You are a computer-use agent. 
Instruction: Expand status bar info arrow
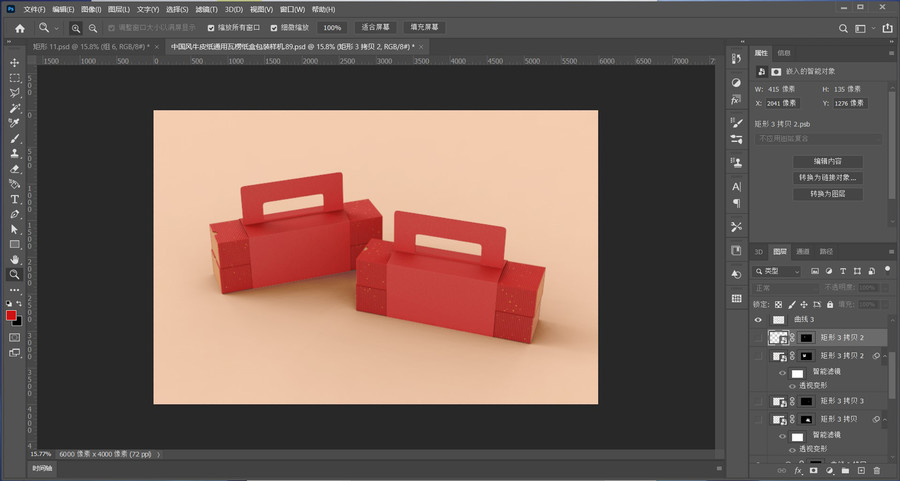[x=159, y=454]
